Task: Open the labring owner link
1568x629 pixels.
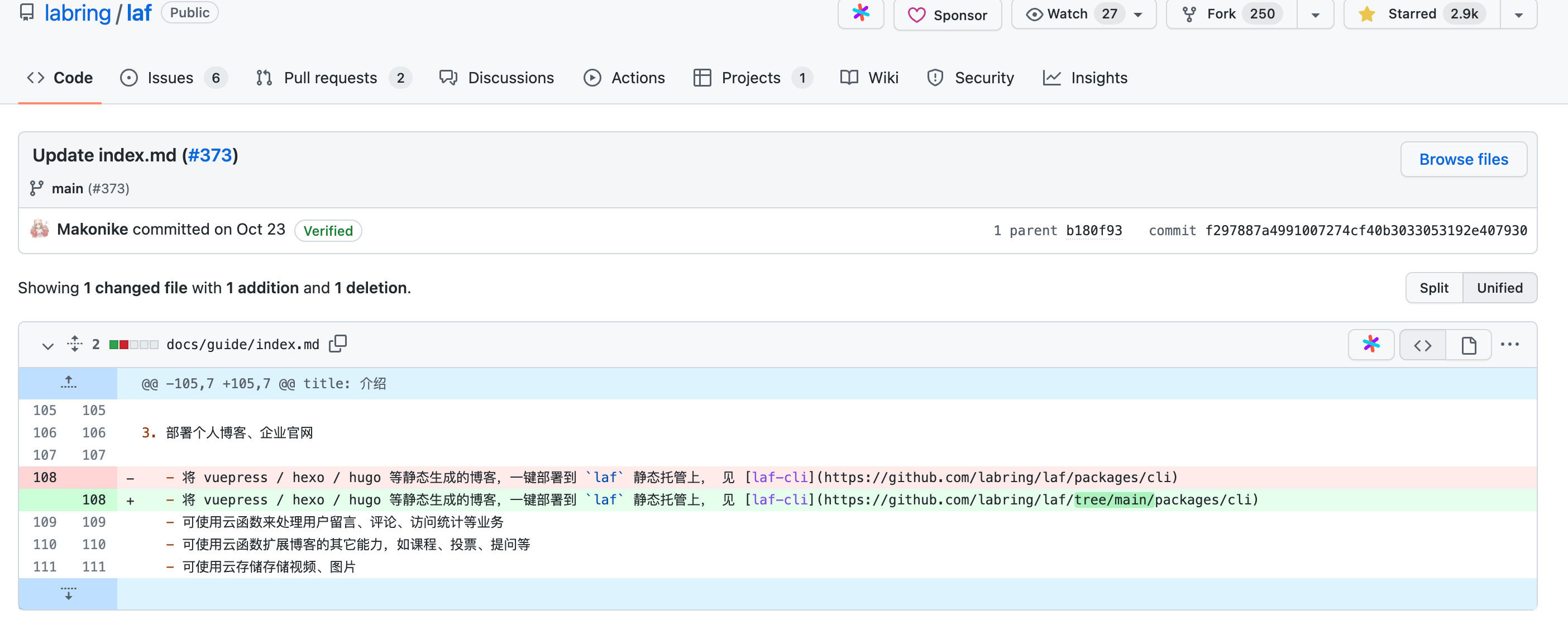Action: pos(77,13)
